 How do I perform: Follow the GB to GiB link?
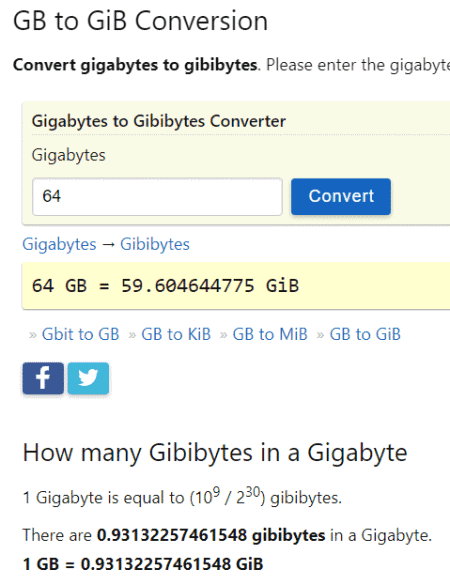(x=365, y=334)
